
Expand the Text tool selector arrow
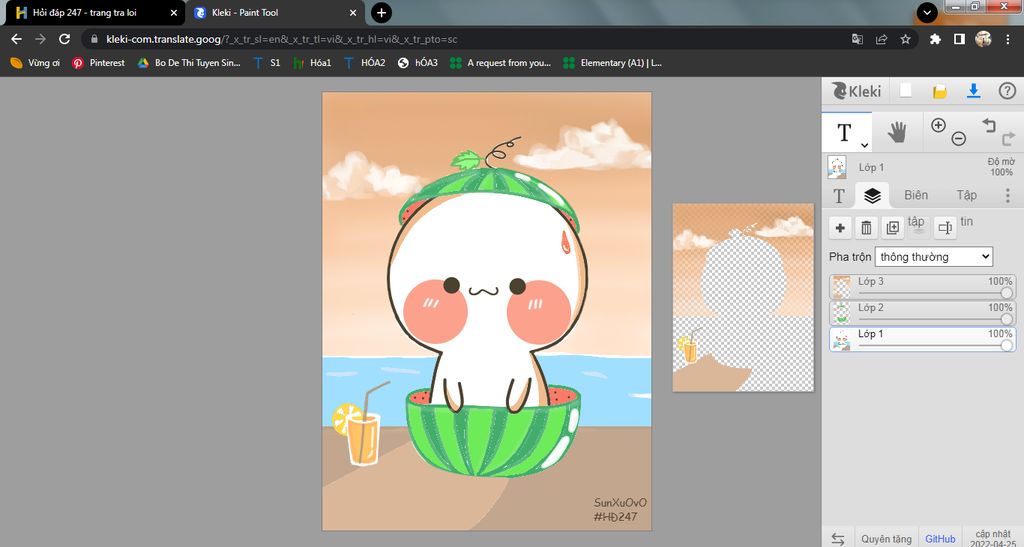coord(864,146)
